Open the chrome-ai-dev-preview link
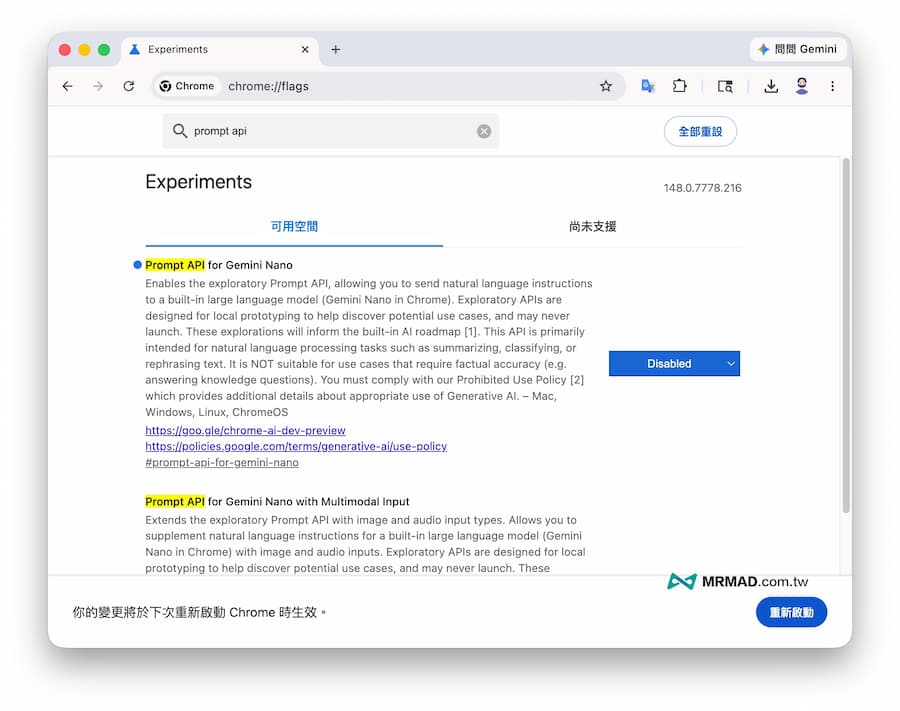This screenshot has width=900, height=711. click(x=245, y=430)
